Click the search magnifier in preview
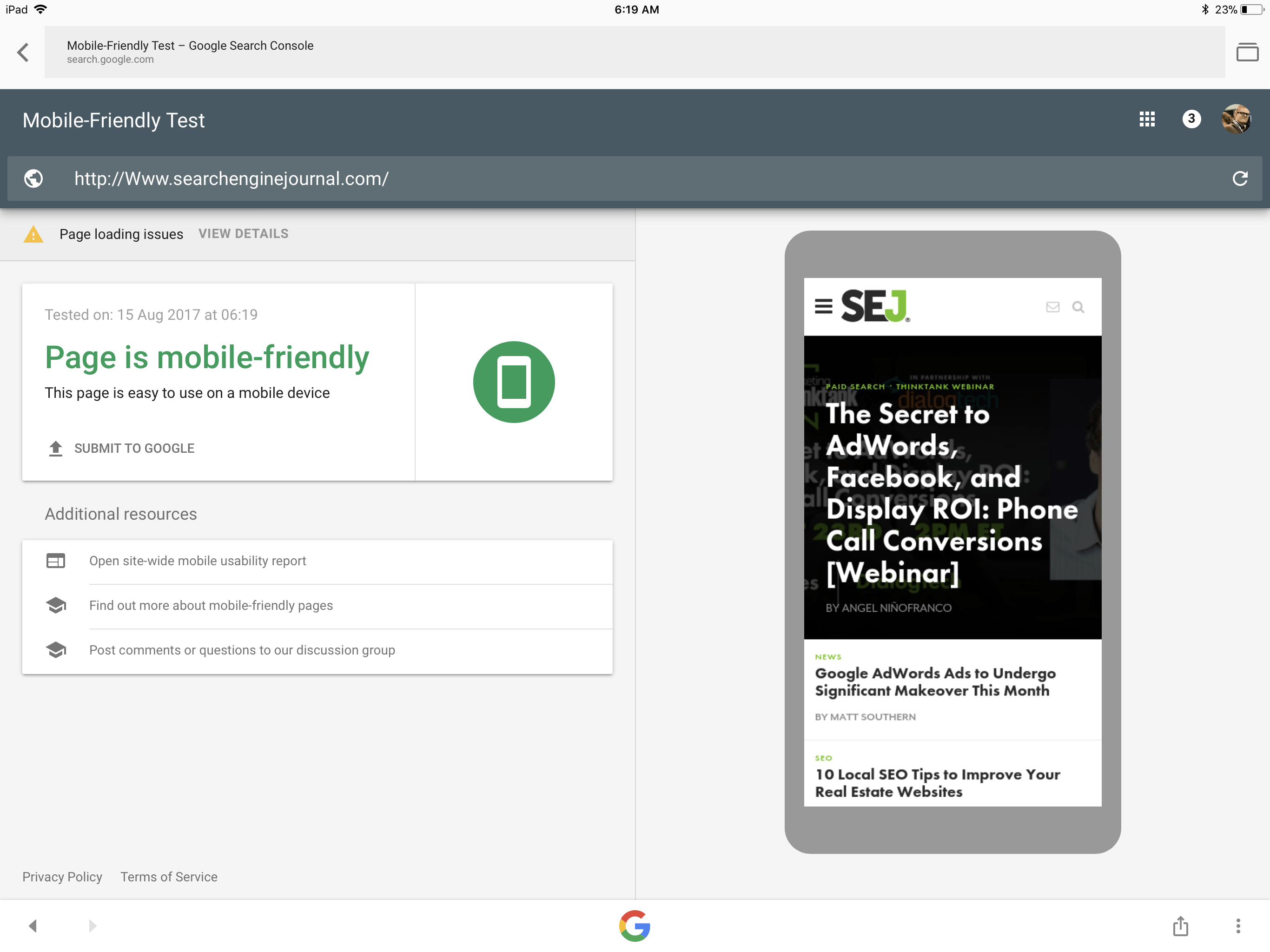The height and width of the screenshot is (952, 1270). 1078,307
